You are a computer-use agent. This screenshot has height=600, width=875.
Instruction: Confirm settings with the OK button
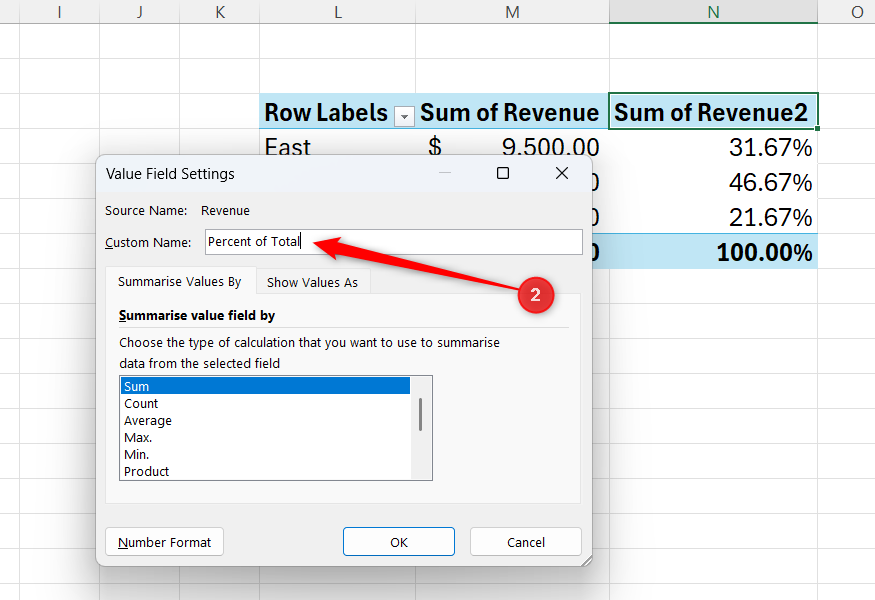click(399, 542)
